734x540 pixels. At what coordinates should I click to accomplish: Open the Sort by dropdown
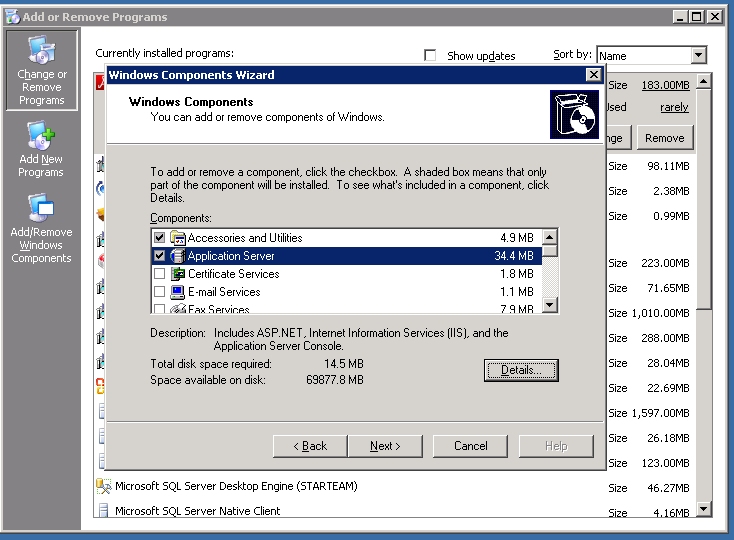coord(698,56)
